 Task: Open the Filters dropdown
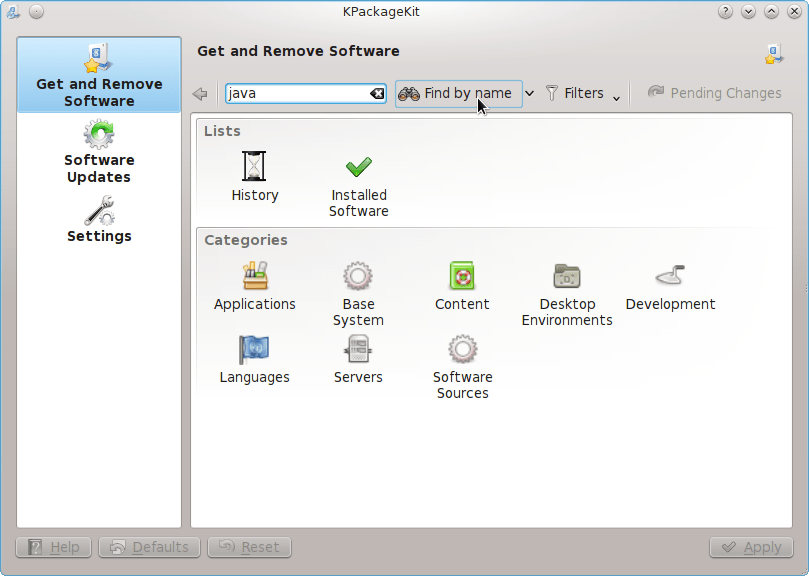tap(583, 93)
